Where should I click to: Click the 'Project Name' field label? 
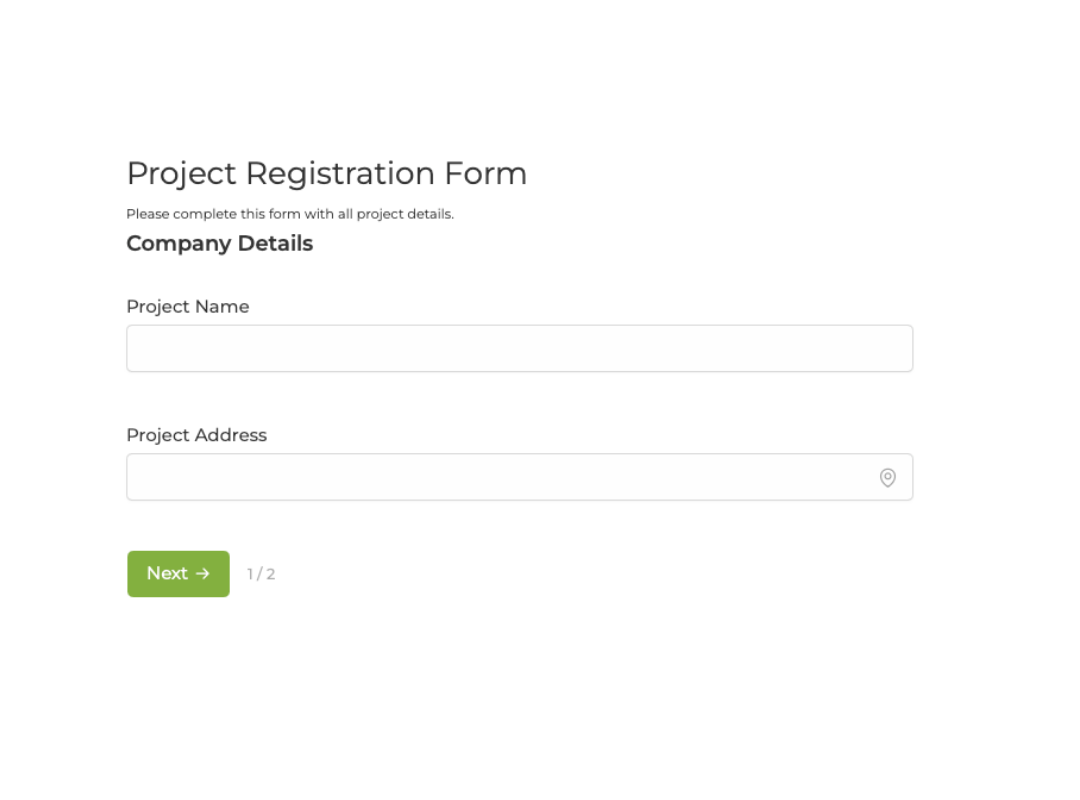pos(187,307)
